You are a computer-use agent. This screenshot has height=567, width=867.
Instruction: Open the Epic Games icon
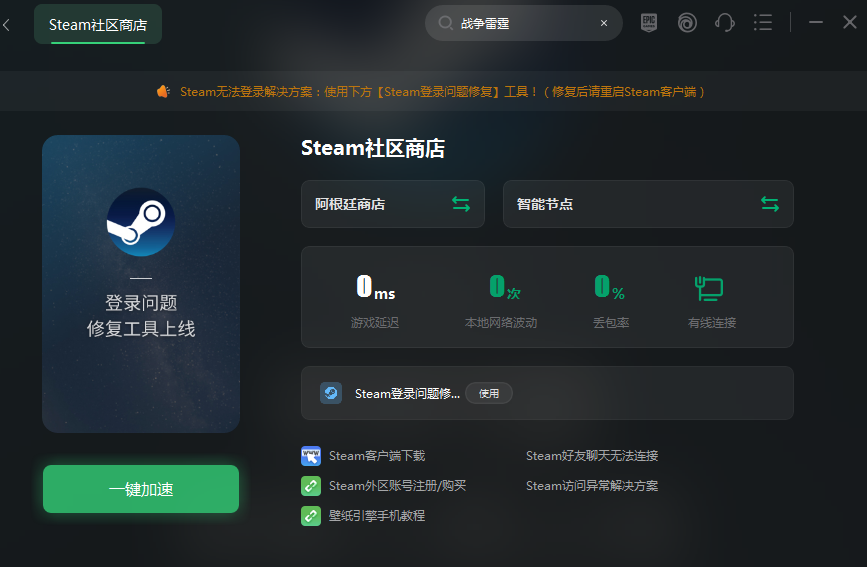coord(649,23)
